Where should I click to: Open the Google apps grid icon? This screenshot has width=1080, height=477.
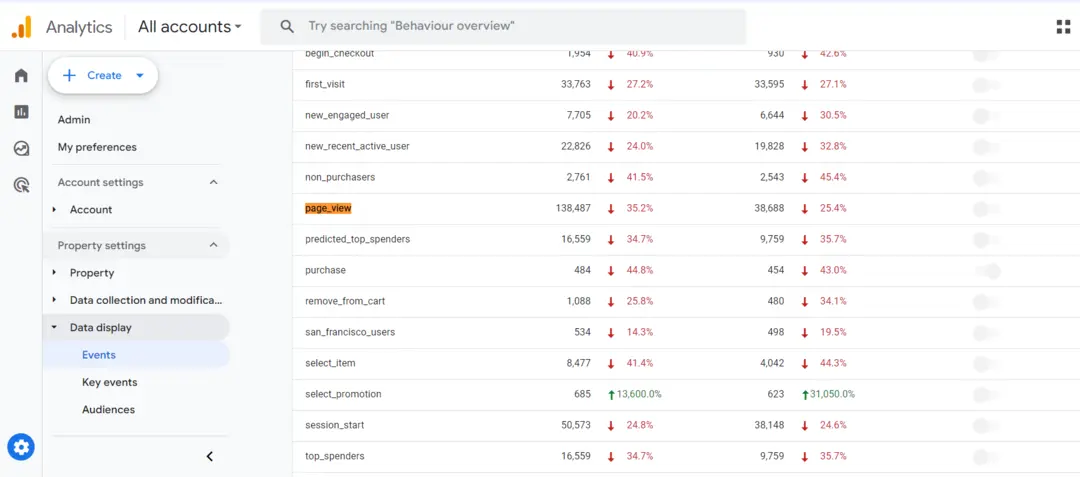[x=1063, y=27]
